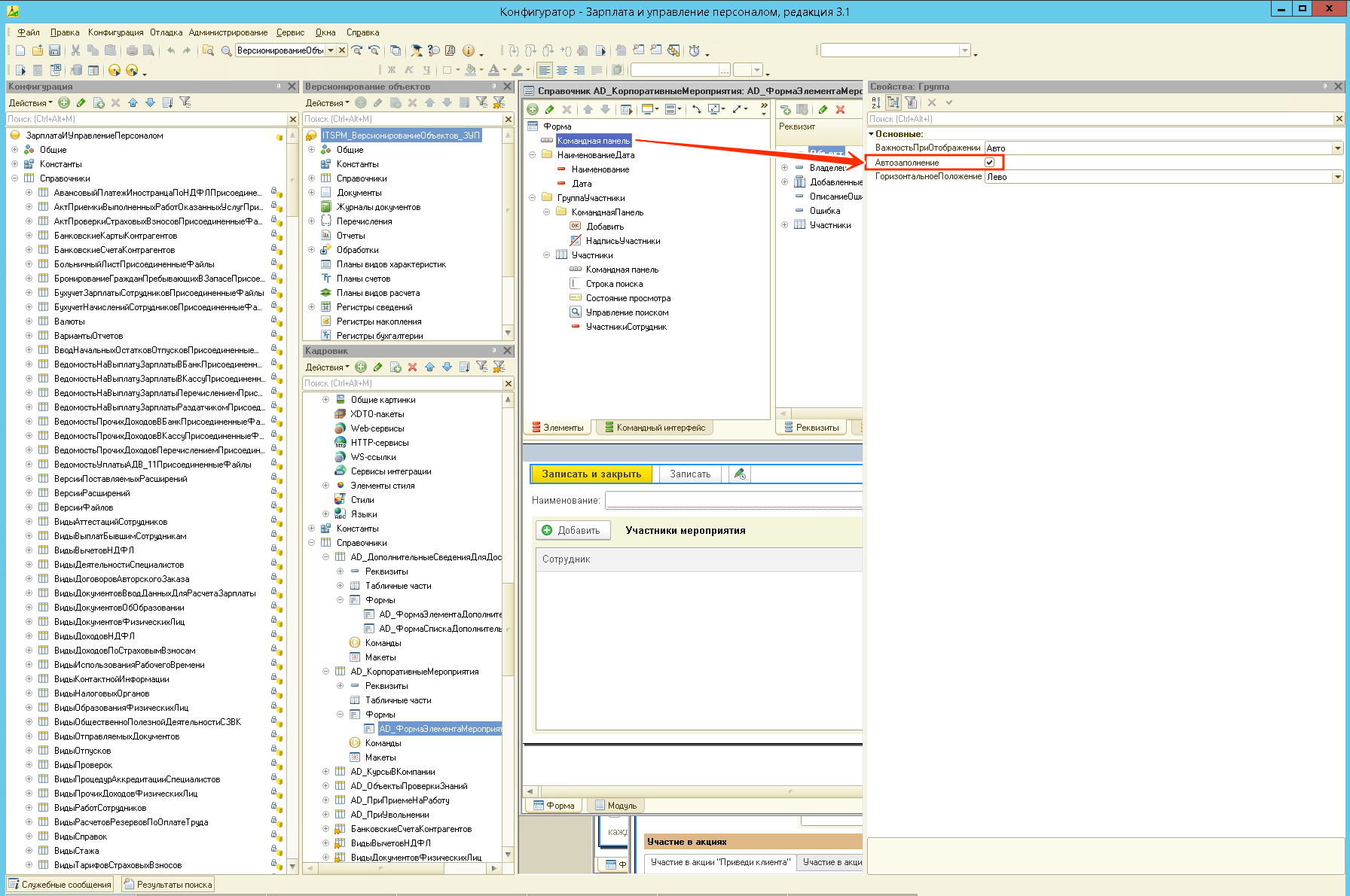Open Результаты поиска panel button

pyautogui.click(x=168, y=885)
